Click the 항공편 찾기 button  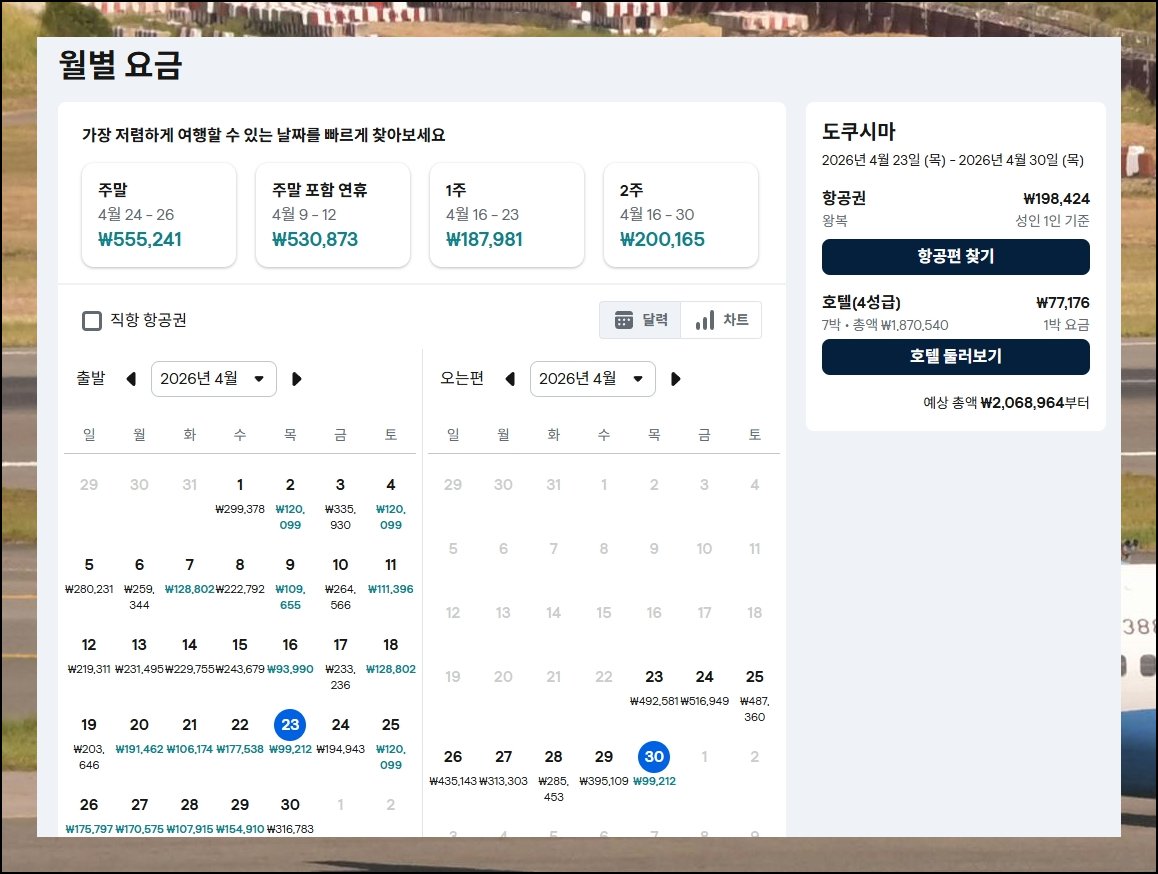(956, 256)
